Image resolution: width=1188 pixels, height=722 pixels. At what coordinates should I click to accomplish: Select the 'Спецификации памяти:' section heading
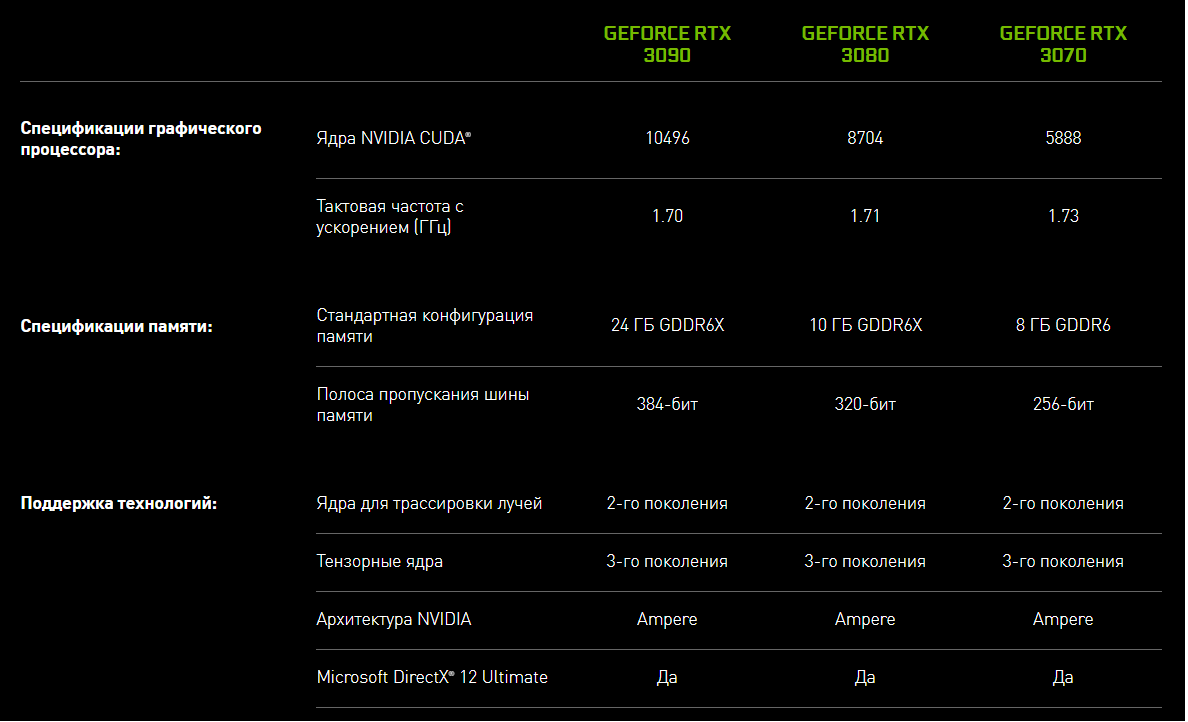pos(117,327)
